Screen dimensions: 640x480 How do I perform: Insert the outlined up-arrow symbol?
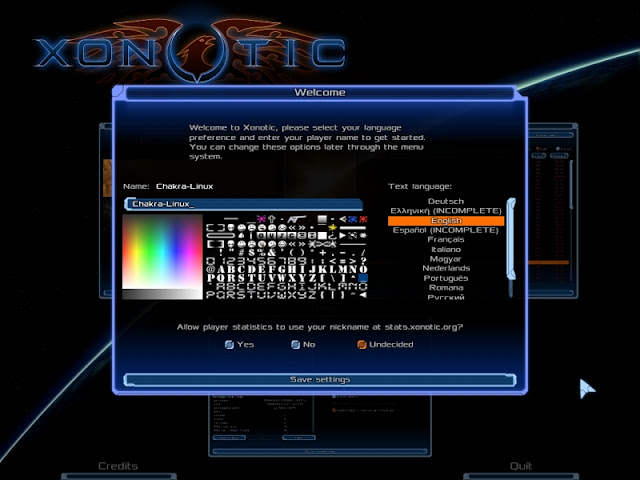point(272,219)
